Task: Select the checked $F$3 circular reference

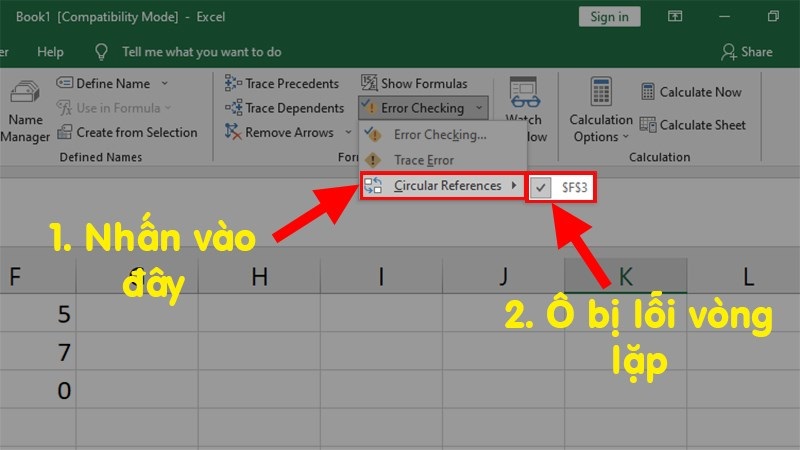Action: click(x=560, y=187)
